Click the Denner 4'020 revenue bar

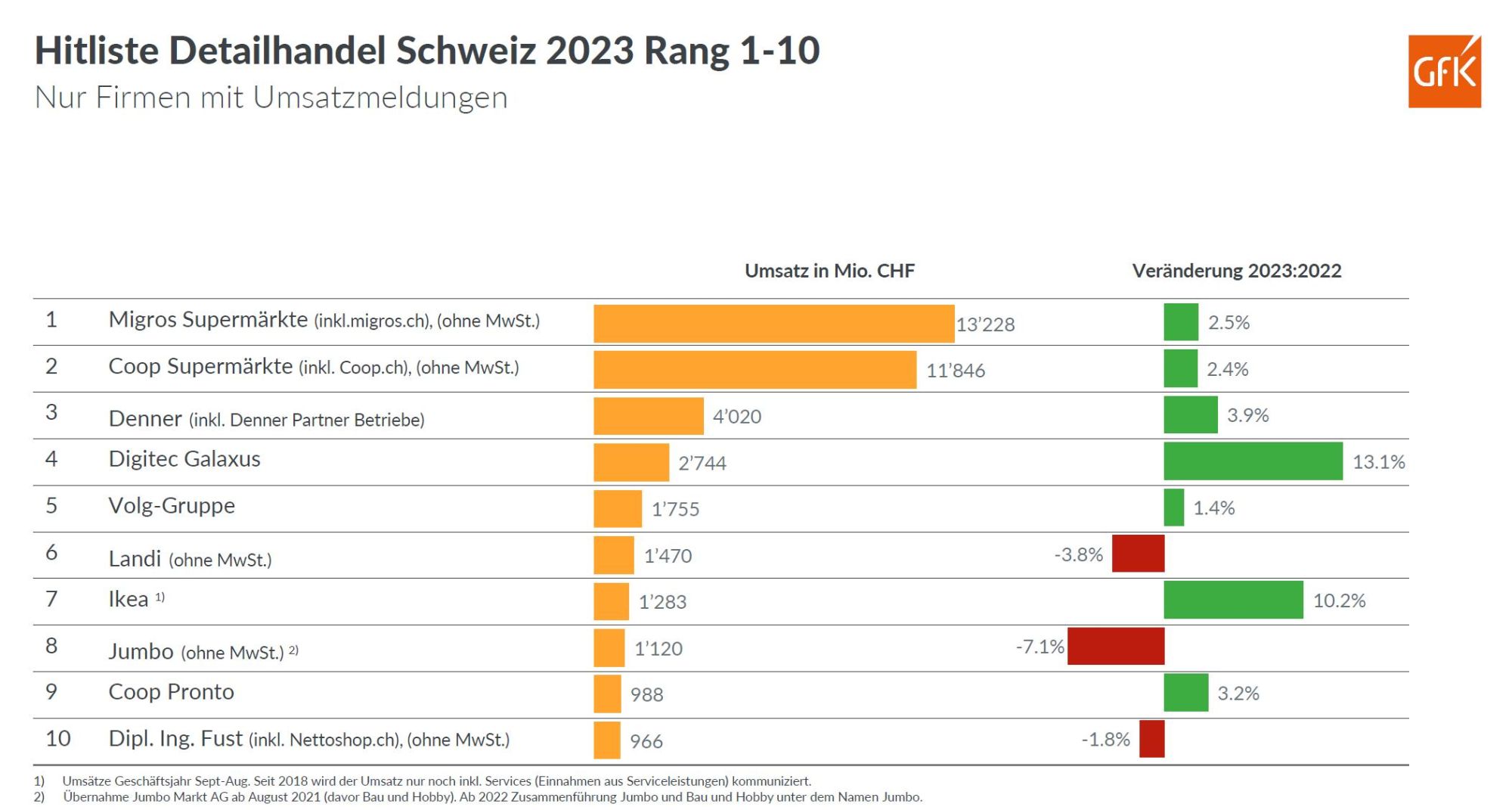648,416
